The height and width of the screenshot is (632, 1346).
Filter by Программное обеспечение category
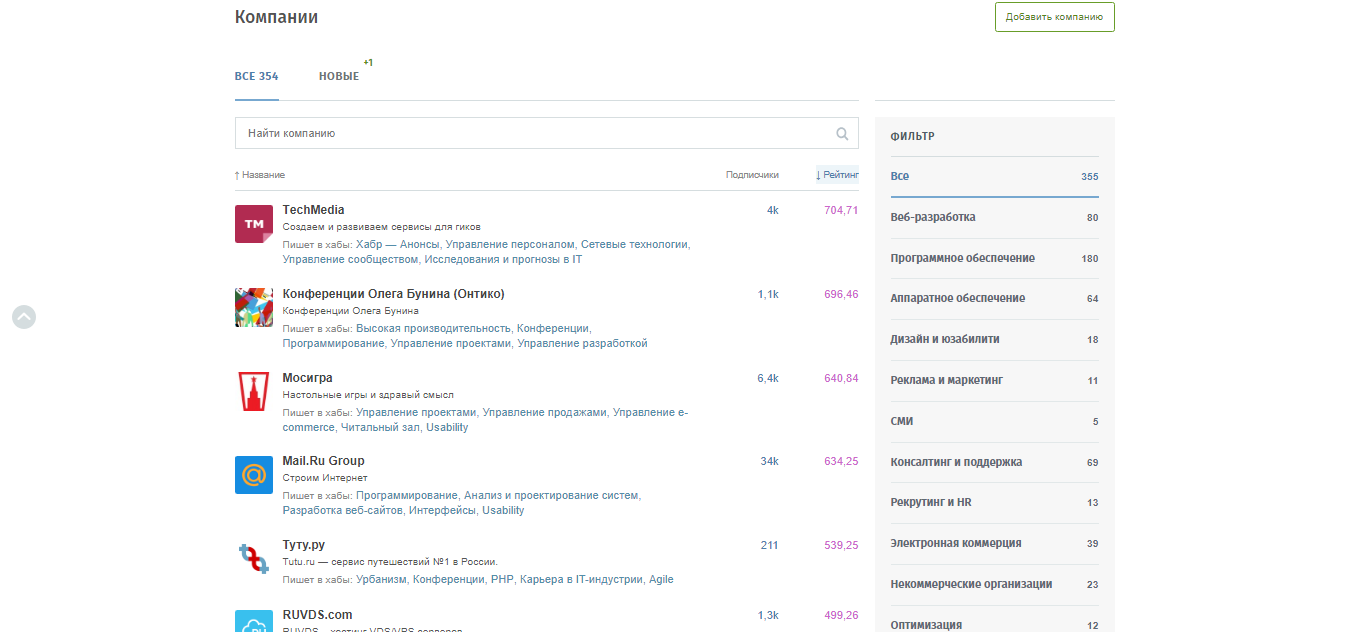[962, 258]
